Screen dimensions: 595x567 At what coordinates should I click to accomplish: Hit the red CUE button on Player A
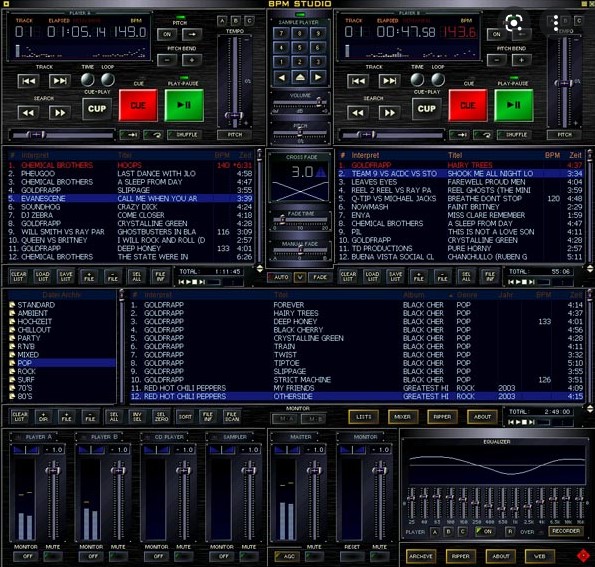(138, 106)
